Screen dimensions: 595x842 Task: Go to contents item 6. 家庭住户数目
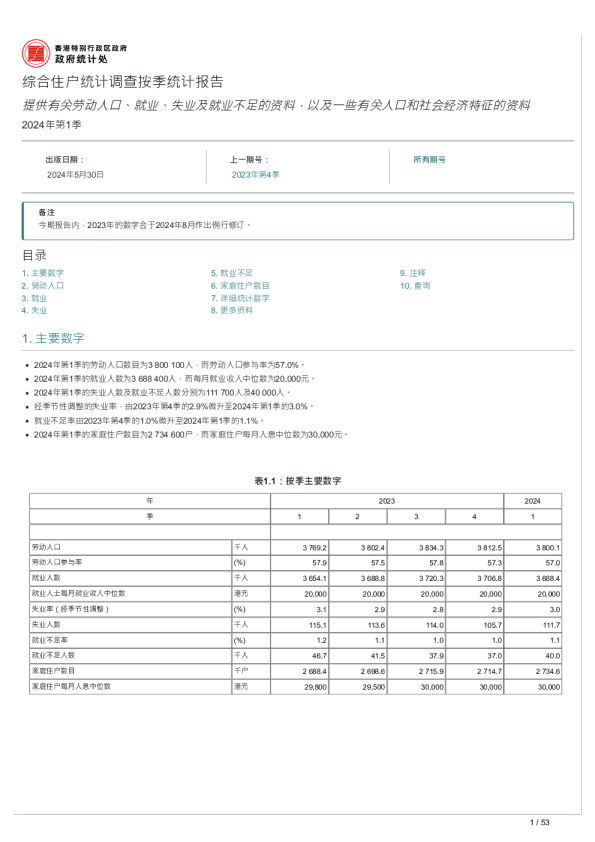tap(240, 285)
